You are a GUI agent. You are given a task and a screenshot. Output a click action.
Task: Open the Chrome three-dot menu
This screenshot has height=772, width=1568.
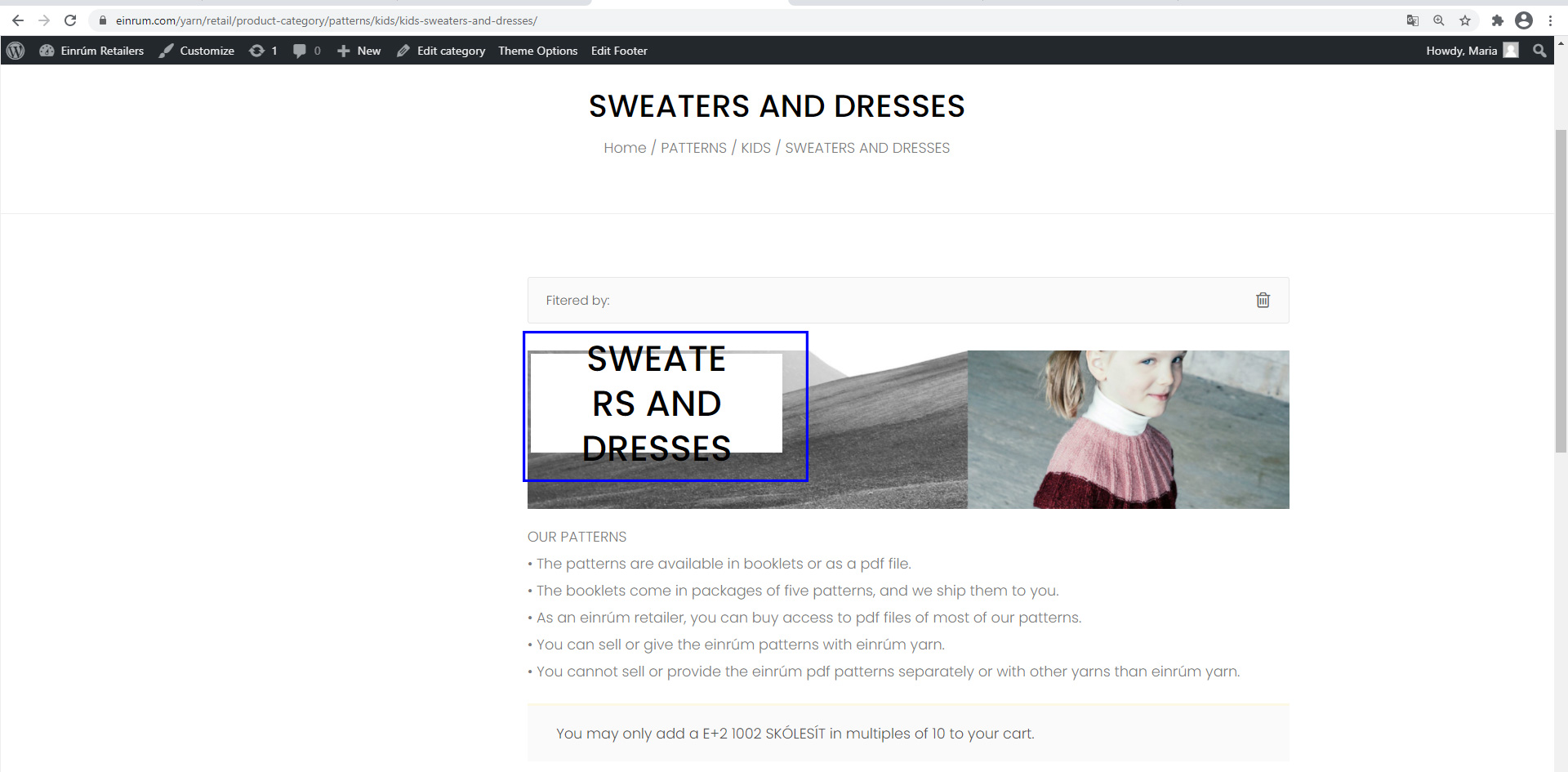(1550, 20)
